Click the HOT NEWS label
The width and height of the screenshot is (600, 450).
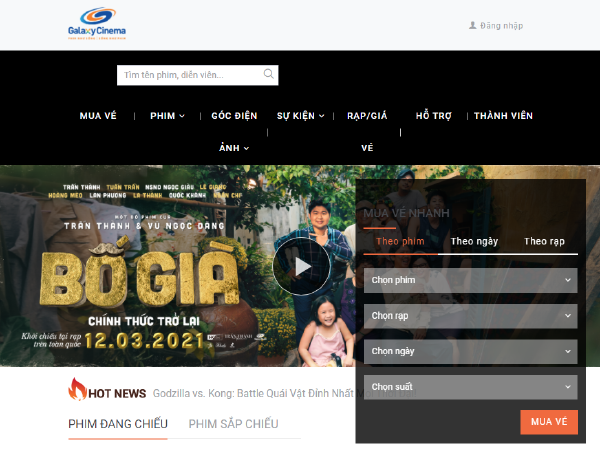(x=117, y=393)
